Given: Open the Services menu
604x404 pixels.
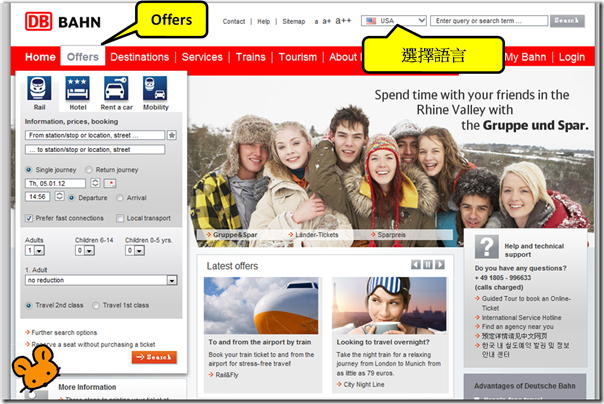Looking at the screenshot, I should click(202, 57).
